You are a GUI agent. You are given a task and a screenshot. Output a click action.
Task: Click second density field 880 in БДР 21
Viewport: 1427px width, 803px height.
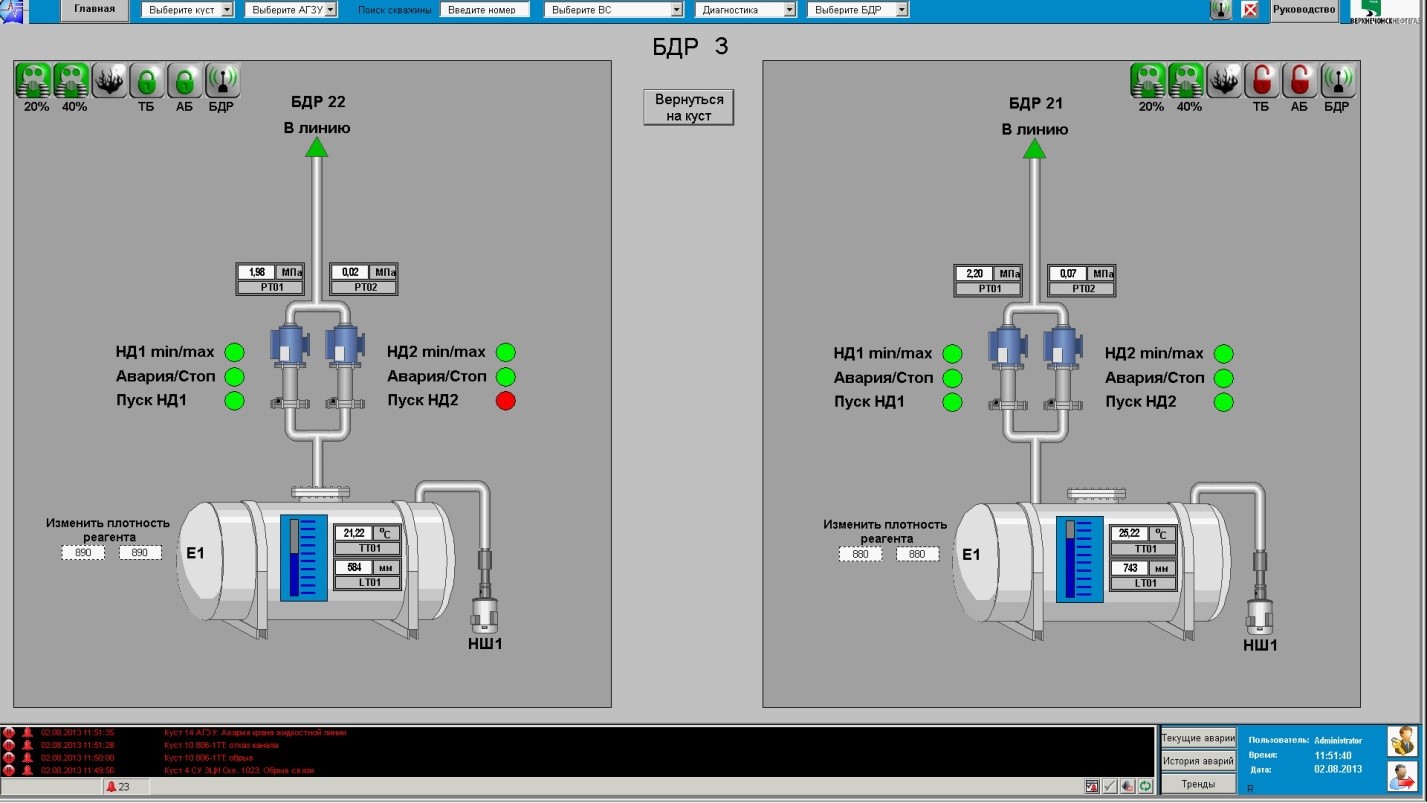click(x=917, y=554)
